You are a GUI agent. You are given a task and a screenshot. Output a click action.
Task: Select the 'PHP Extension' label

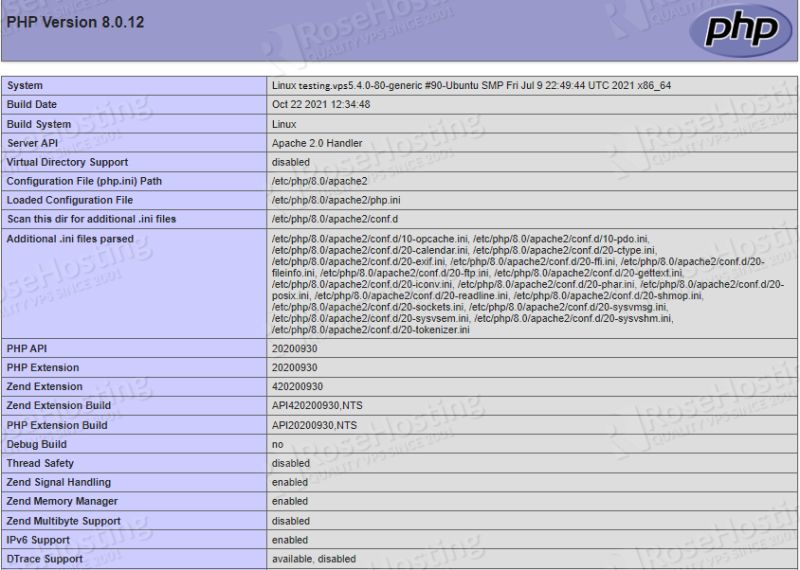pyautogui.click(x=43, y=367)
